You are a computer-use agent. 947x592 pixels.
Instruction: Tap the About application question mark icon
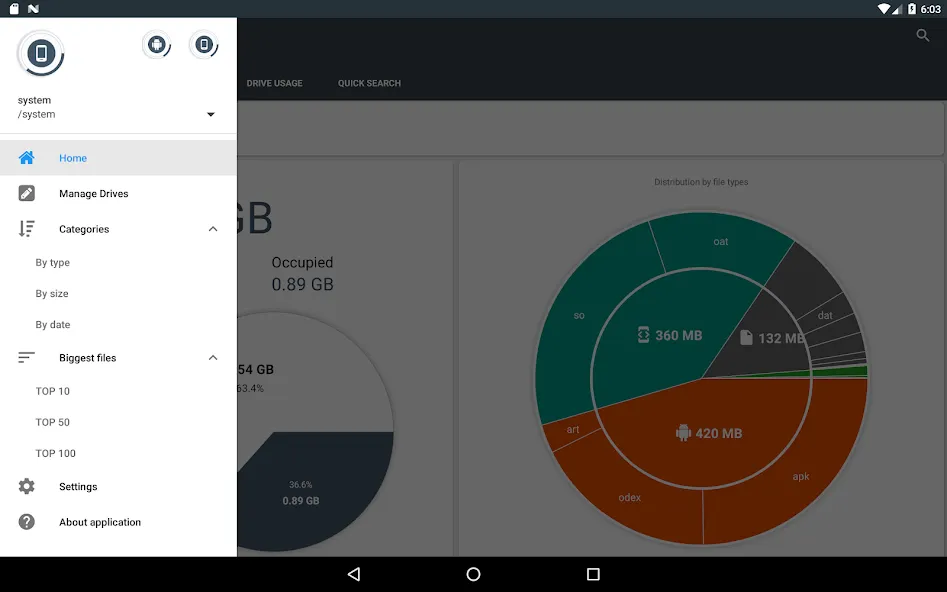[27, 522]
